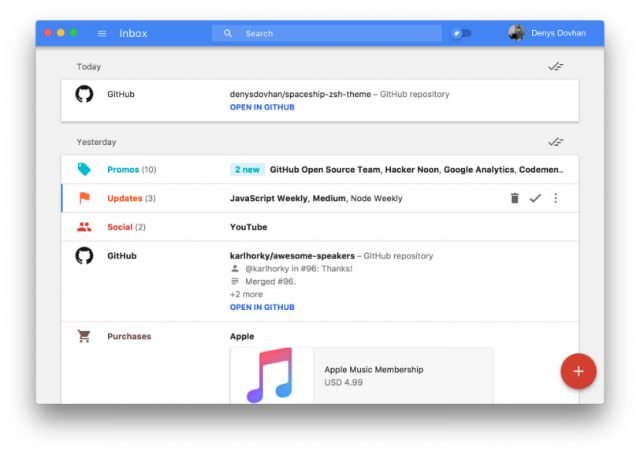Toggle the pinned items switch in header
The image size is (640, 455).
(x=461, y=33)
